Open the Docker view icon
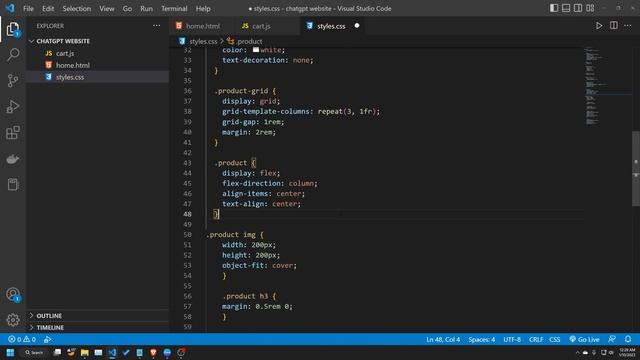The height and width of the screenshot is (360, 640). (13, 159)
